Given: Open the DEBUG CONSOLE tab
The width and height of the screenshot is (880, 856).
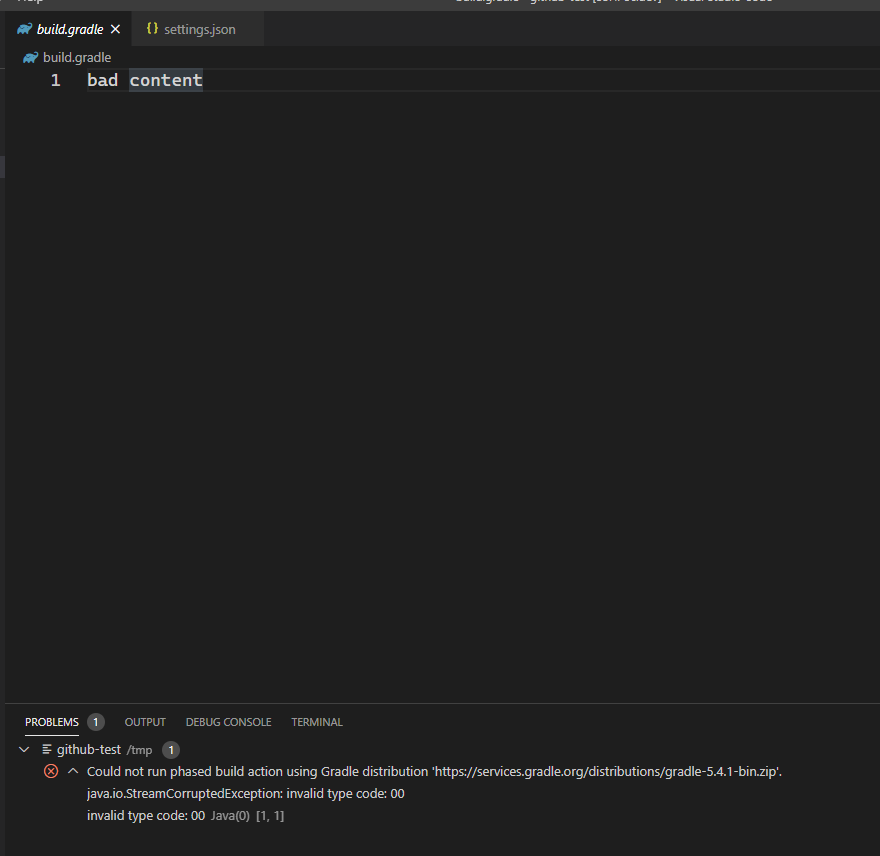Looking at the screenshot, I should click(x=228, y=722).
